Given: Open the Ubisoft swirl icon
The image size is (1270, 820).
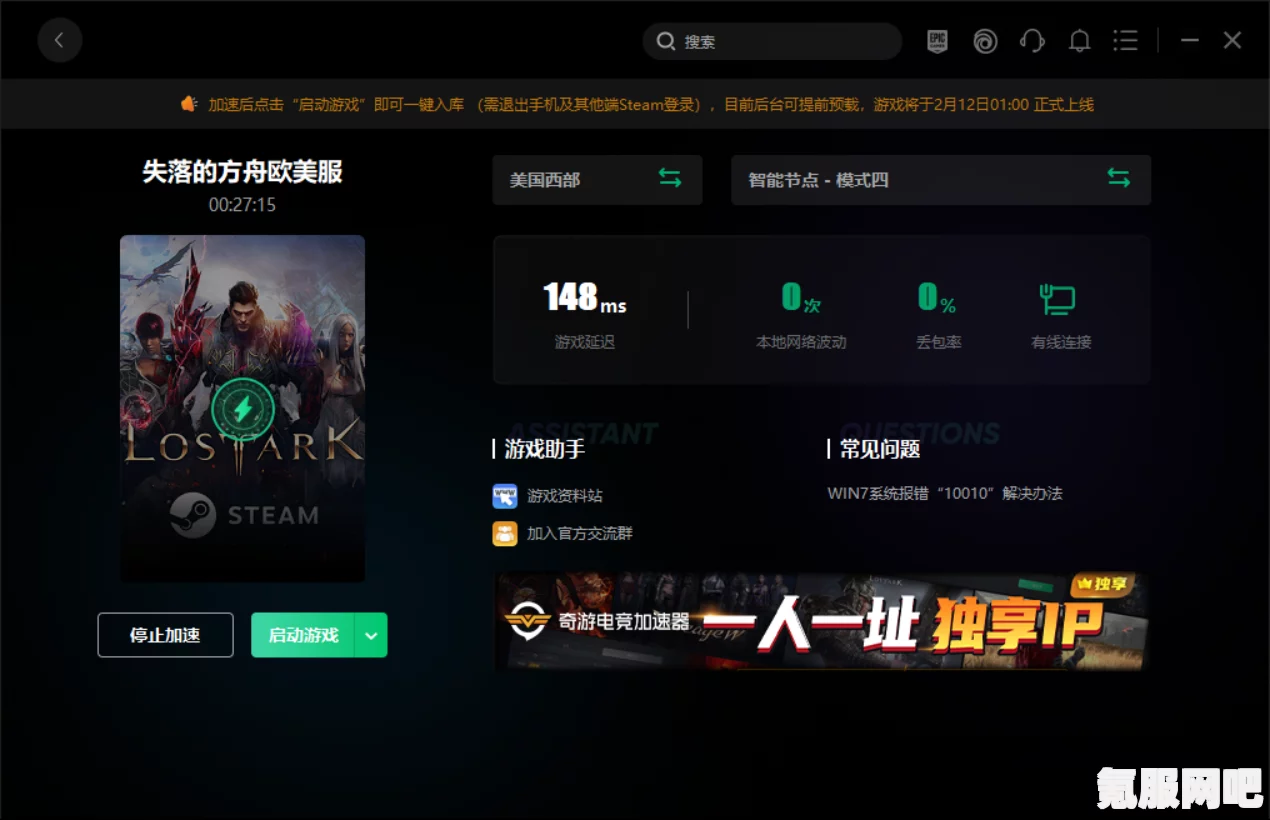Looking at the screenshot, I should coord(985,41).
